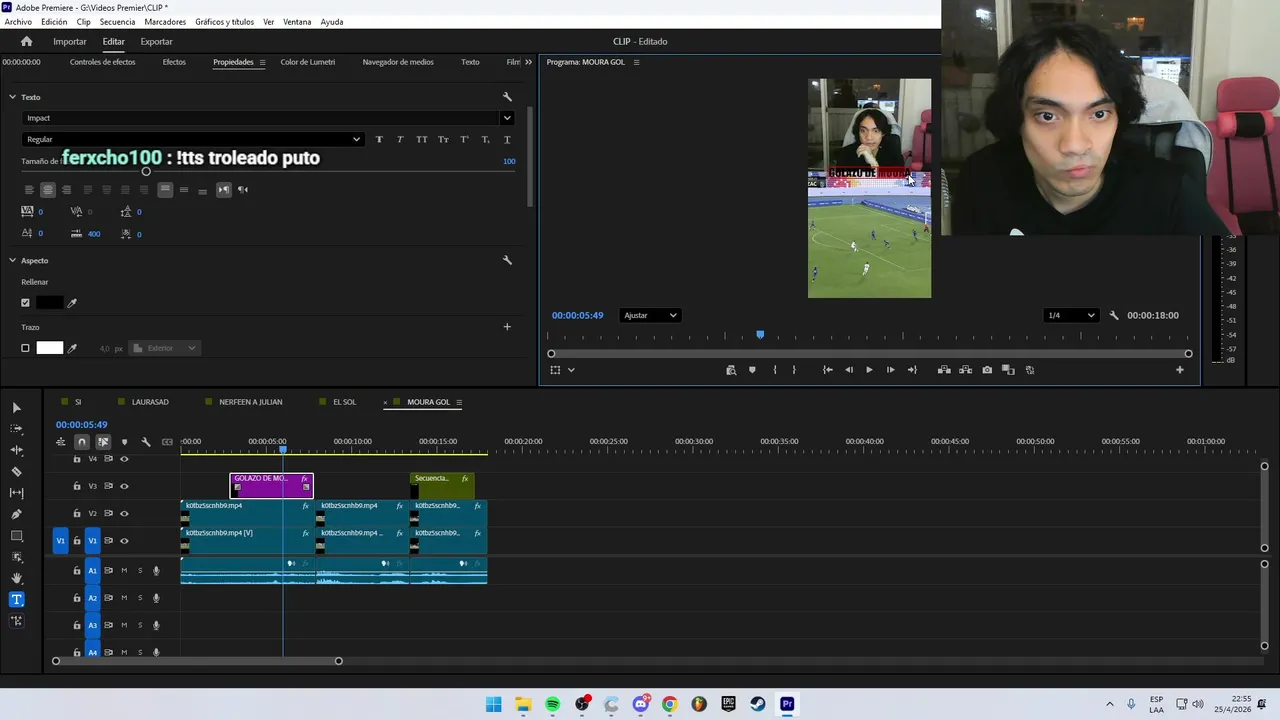Mute audio track A1
1280x720 pixels.
coord(124,570)
